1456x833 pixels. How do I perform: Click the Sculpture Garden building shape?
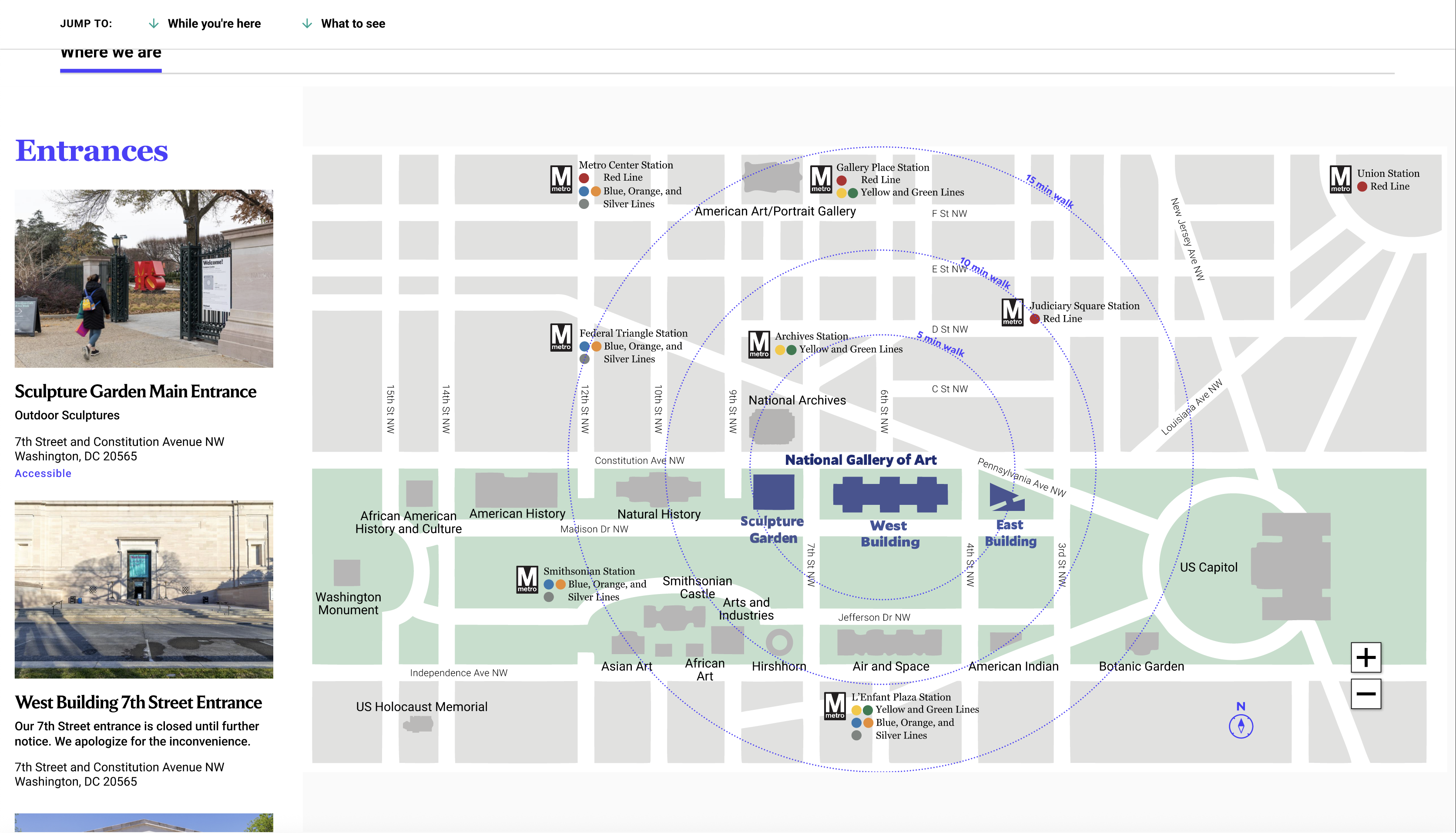tap(773, 492)
